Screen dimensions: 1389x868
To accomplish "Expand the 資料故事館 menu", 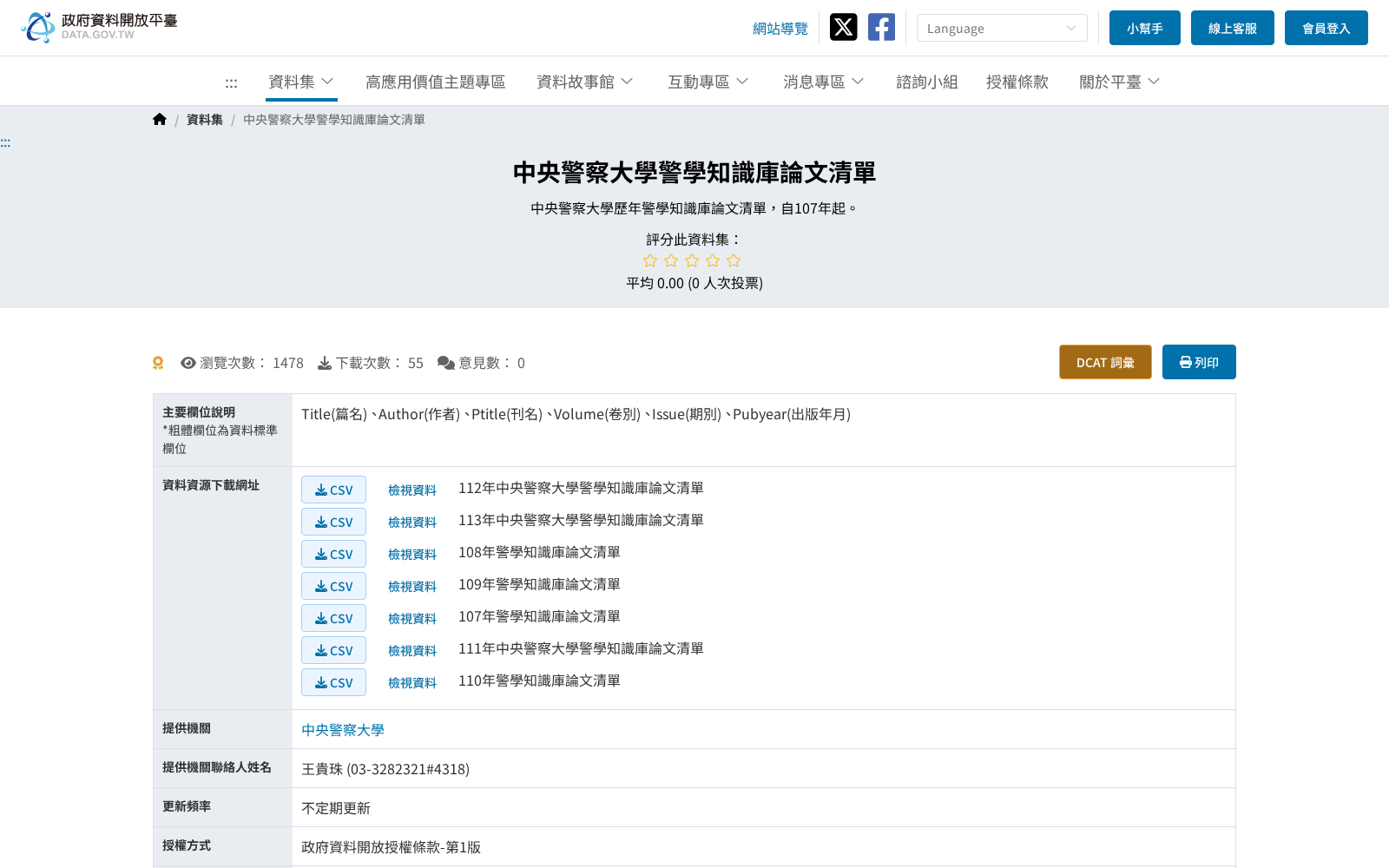I will (x=585, y=82).
